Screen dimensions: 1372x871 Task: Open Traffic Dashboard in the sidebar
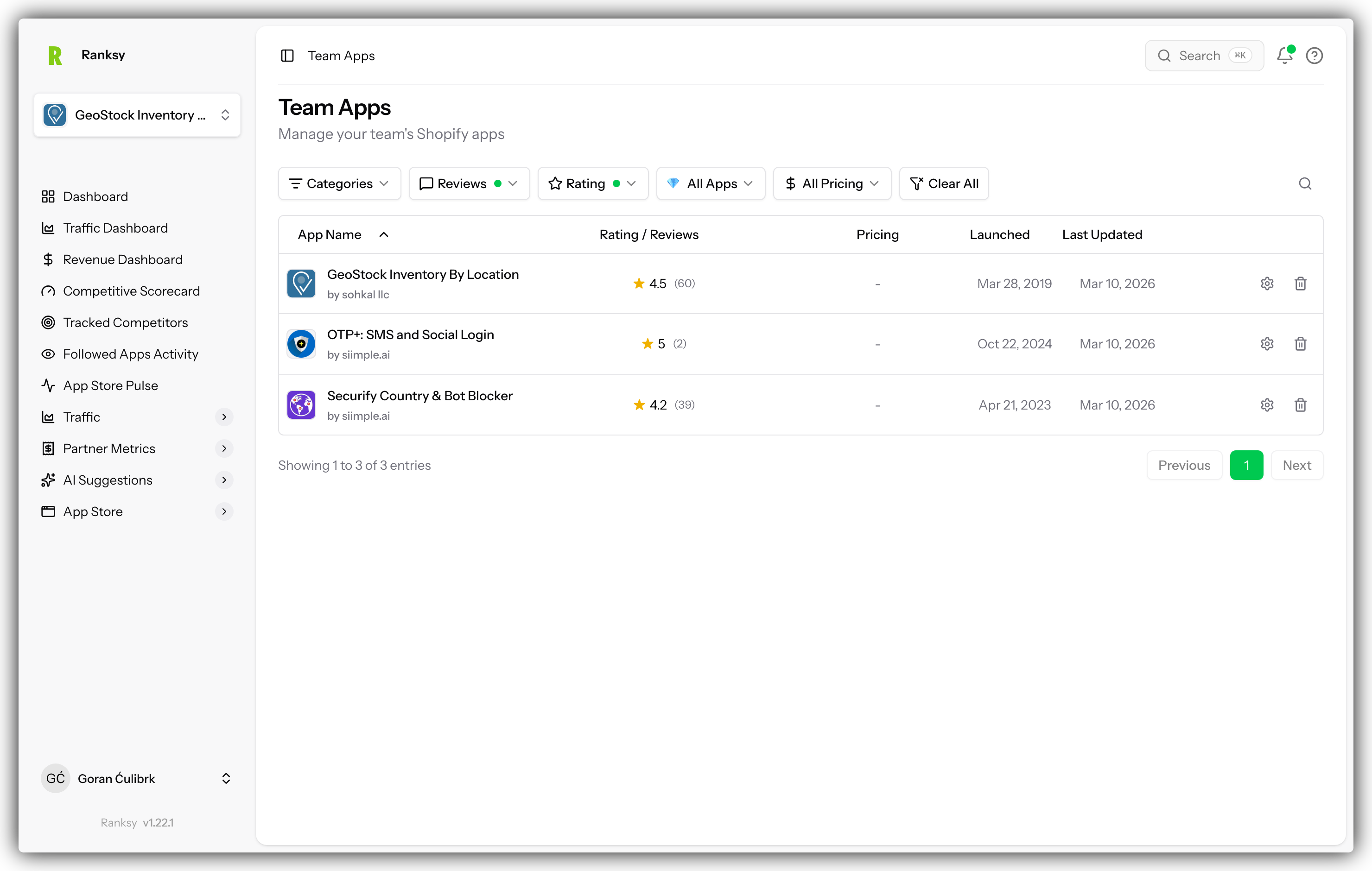(137, 228)
